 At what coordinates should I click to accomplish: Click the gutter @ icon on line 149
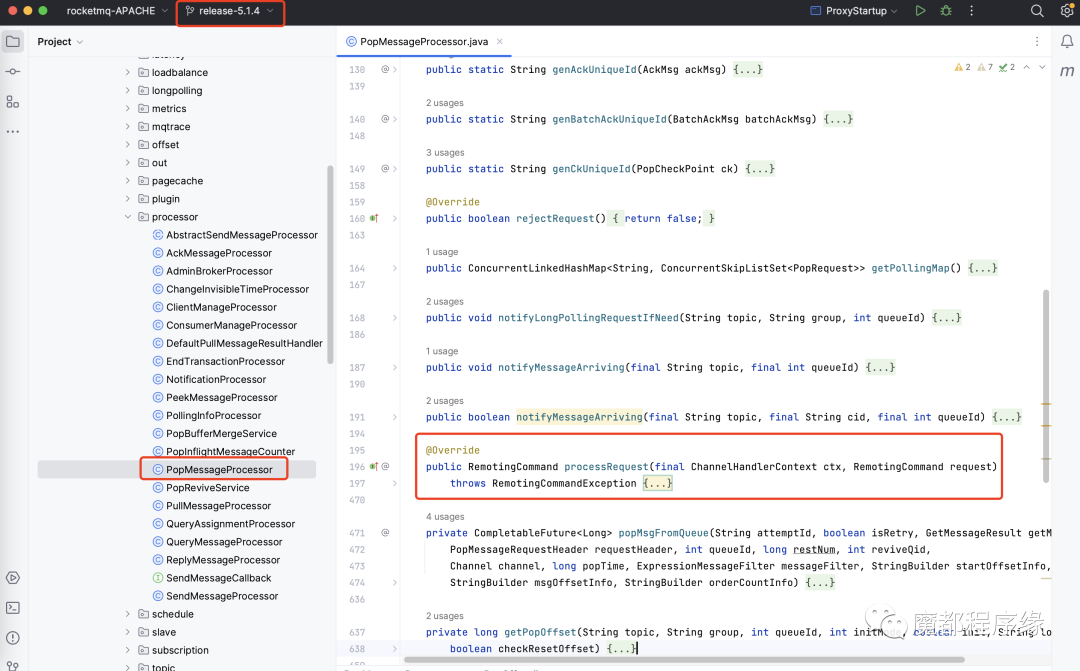point(385,169)
